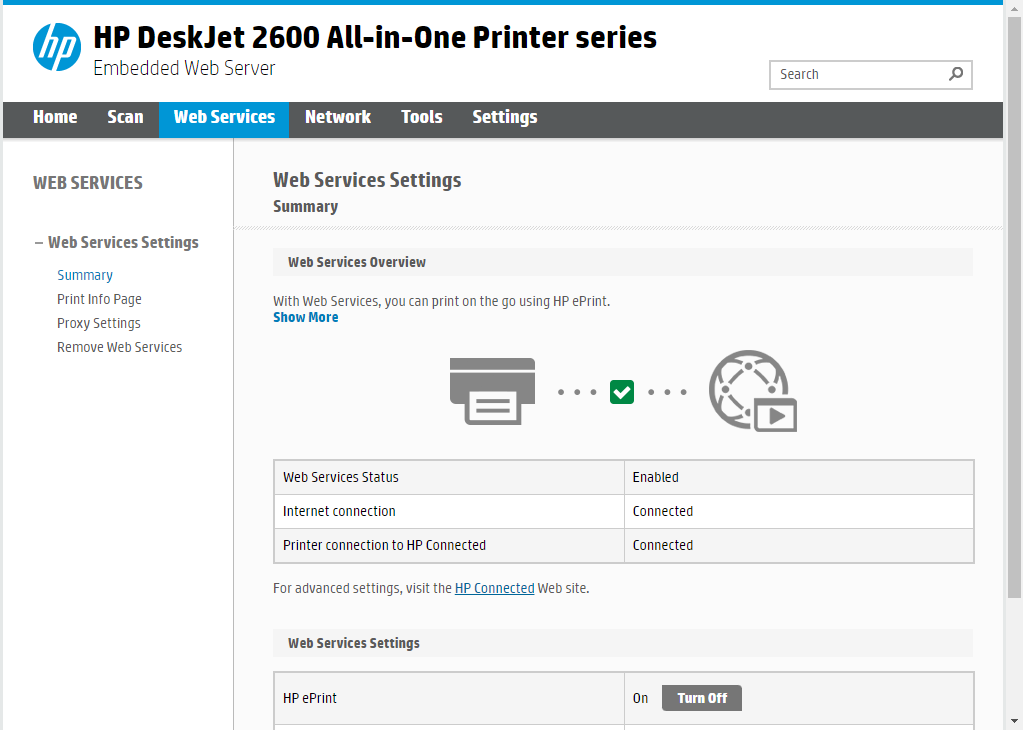Click the search magnifier icon
The image size is (1023, 730).
956,74
